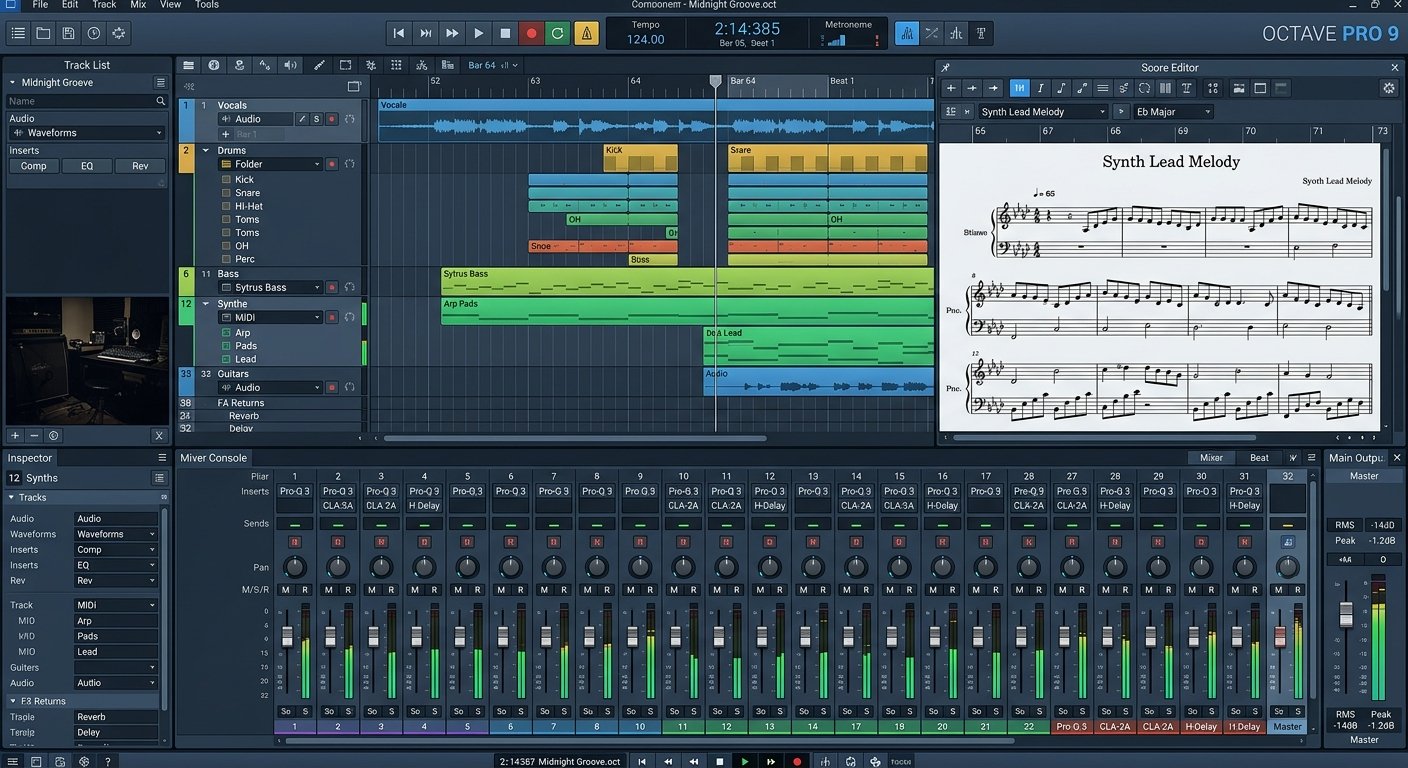Viewport: 1408px width, 768px height.
Task: Collapse the Midnight Groove tree in Track List
Action: [13, 82]
